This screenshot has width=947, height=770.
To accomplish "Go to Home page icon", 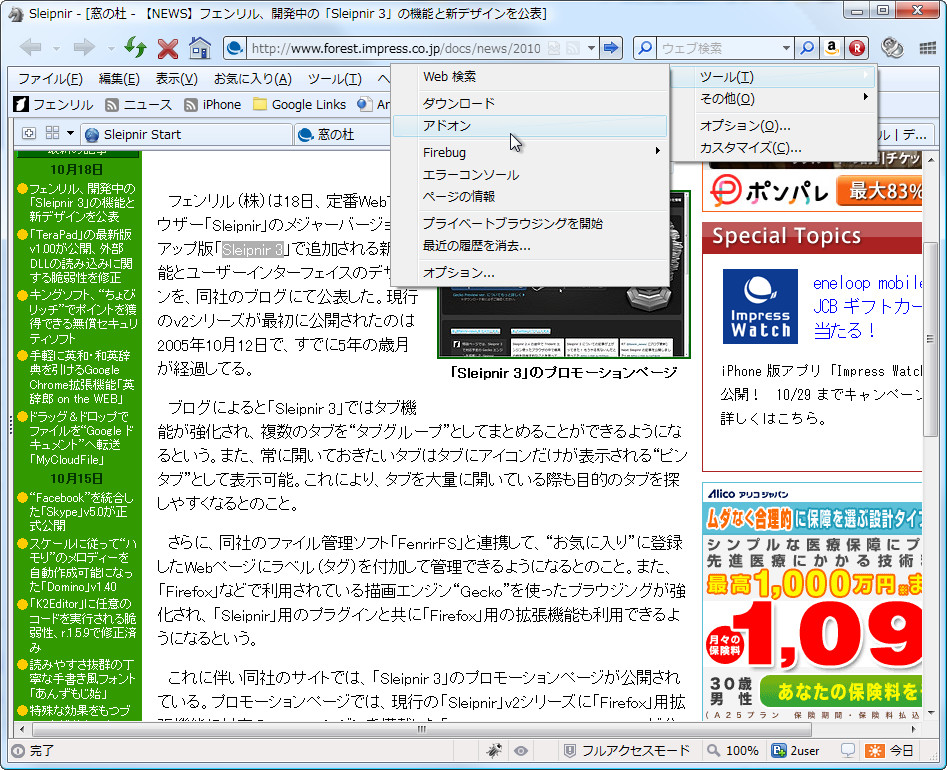I will 200,47.
